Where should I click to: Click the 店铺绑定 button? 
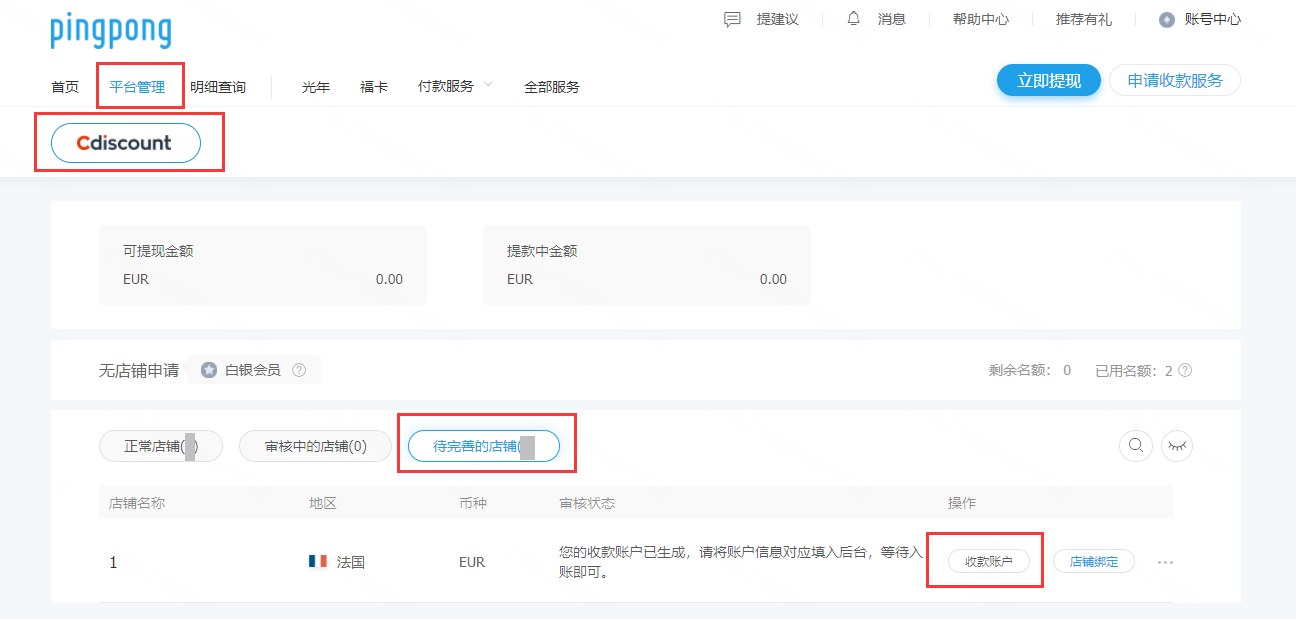(x=1094, y=561)
